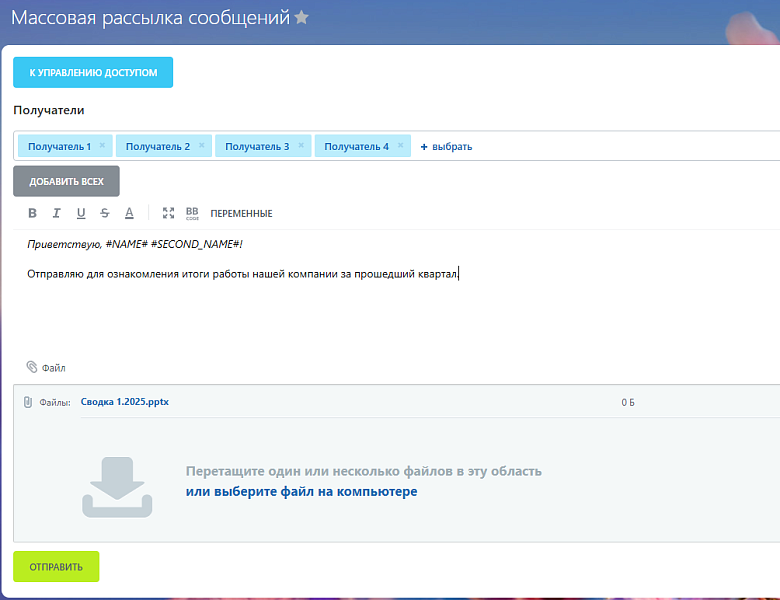Switch editor to BB code mode
The height and width of the screenshot is (600, 780).
coord(192,213)
